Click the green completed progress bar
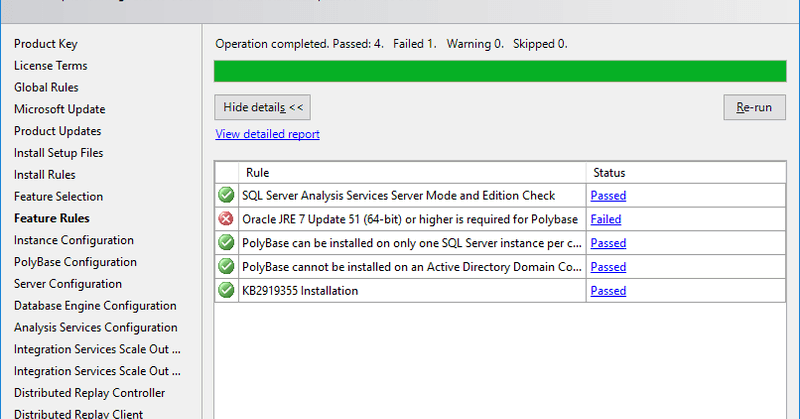The image size is (800, 419). (500, 71)
